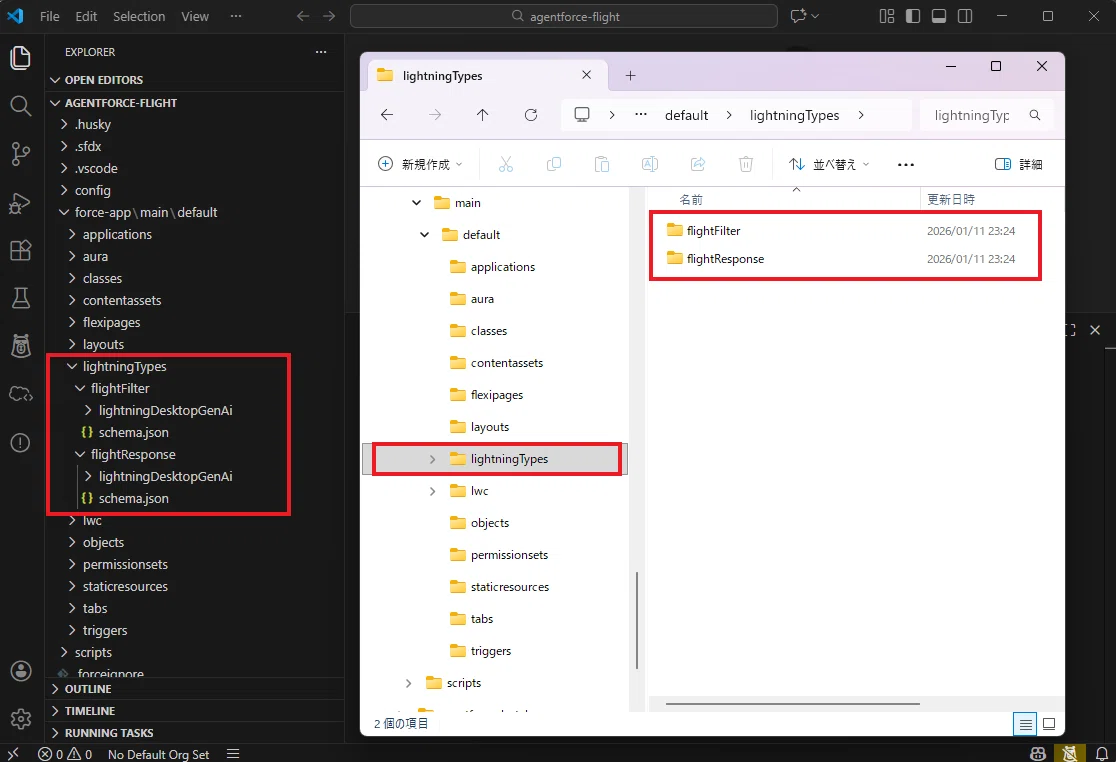This screenshot has width=1116, height=762.
Task: Toggle the details pane (詳細) in File Explorer
Action: (1018, 164)
